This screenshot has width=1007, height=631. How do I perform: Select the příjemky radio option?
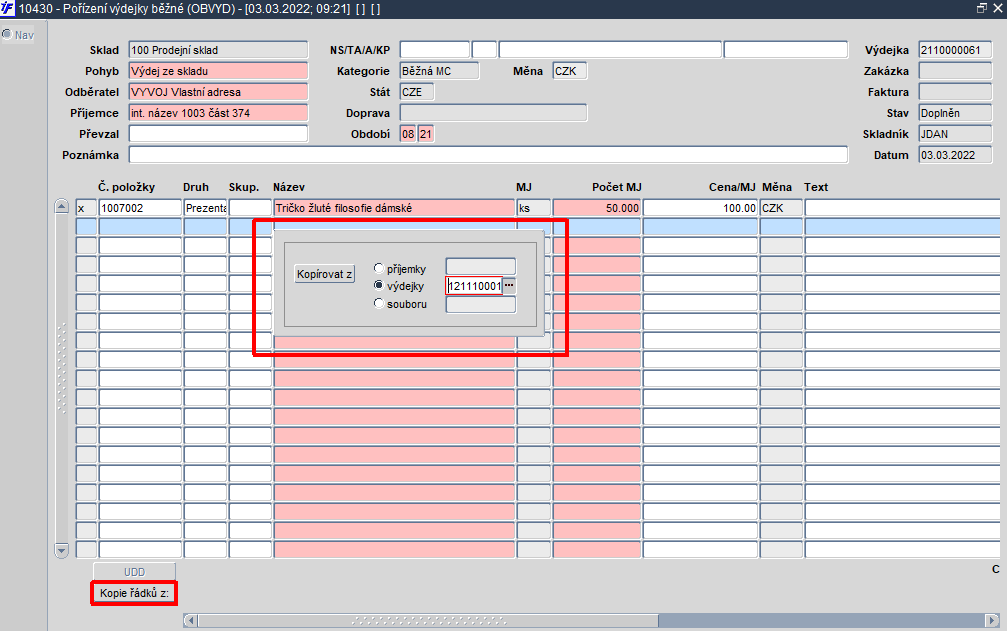pyautogui.click(x=379, y=268)
